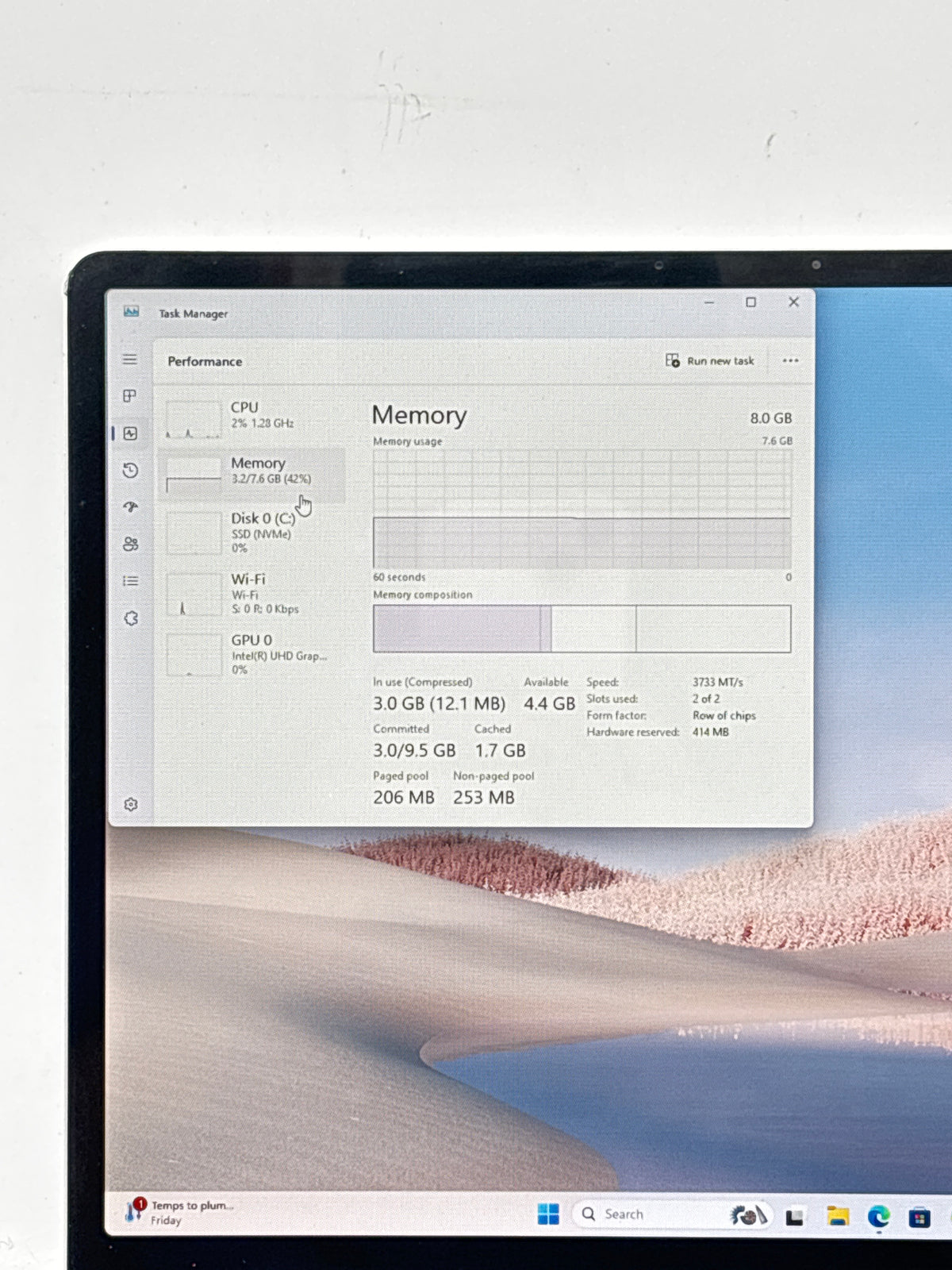Click the Wi-Fi mini graph thumbnail

(x=194, y=595)
